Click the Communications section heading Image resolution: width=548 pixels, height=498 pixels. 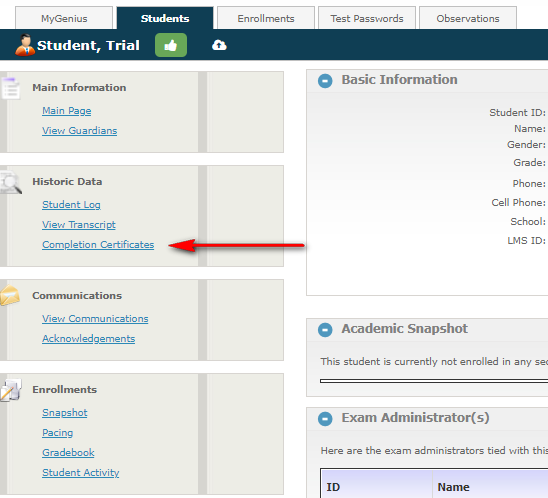(77, 296)
